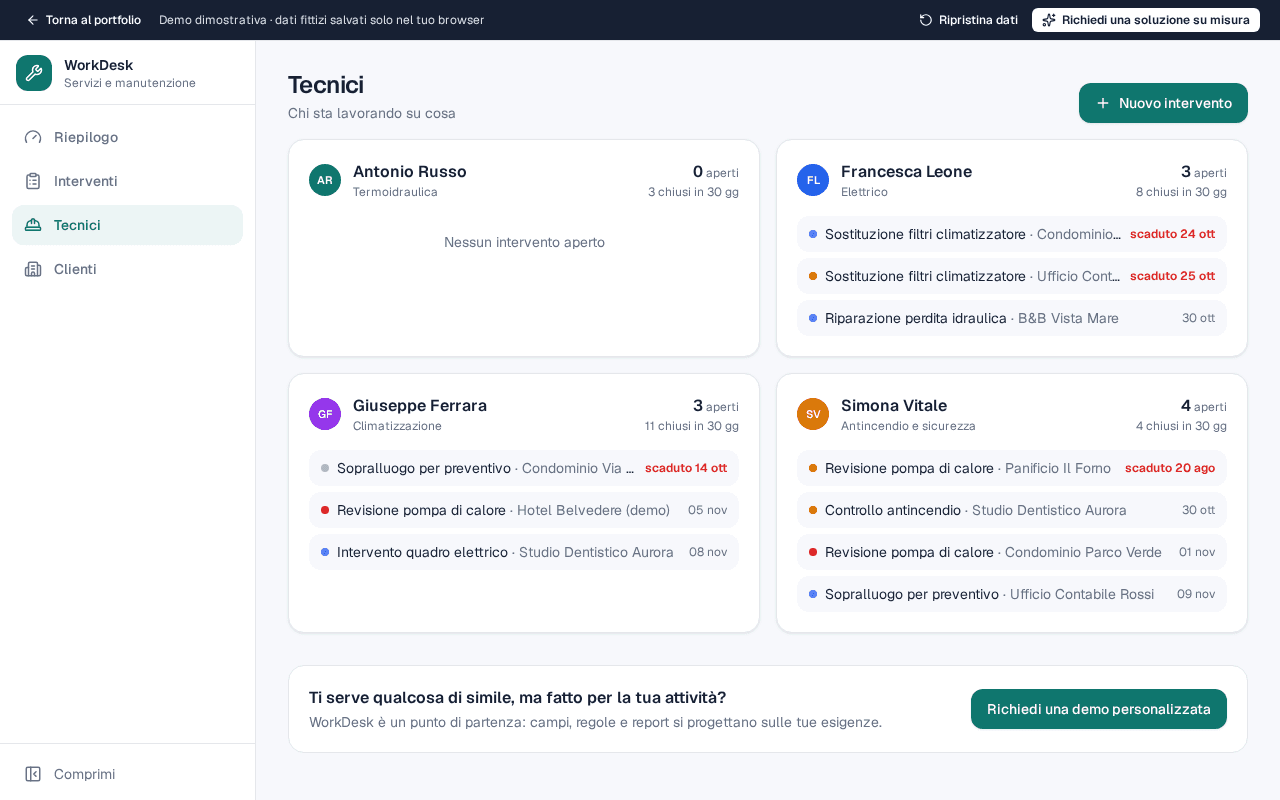Click the text Nessun intervento aperto

524,242
